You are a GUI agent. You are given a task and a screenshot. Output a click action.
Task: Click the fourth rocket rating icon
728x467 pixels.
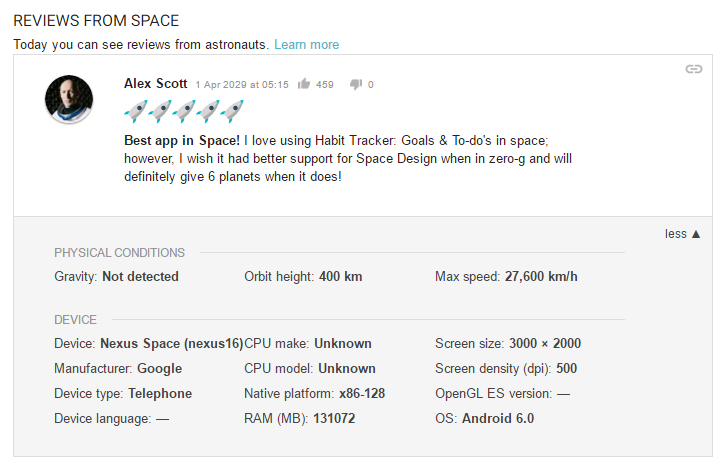pos(208,111)
